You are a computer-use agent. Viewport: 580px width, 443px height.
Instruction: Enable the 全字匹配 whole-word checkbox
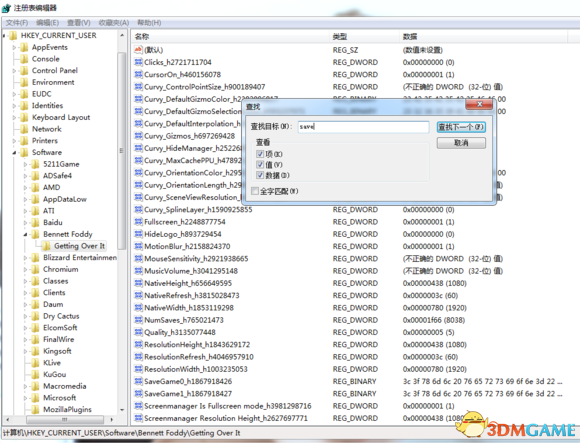[x=255, y=191]
